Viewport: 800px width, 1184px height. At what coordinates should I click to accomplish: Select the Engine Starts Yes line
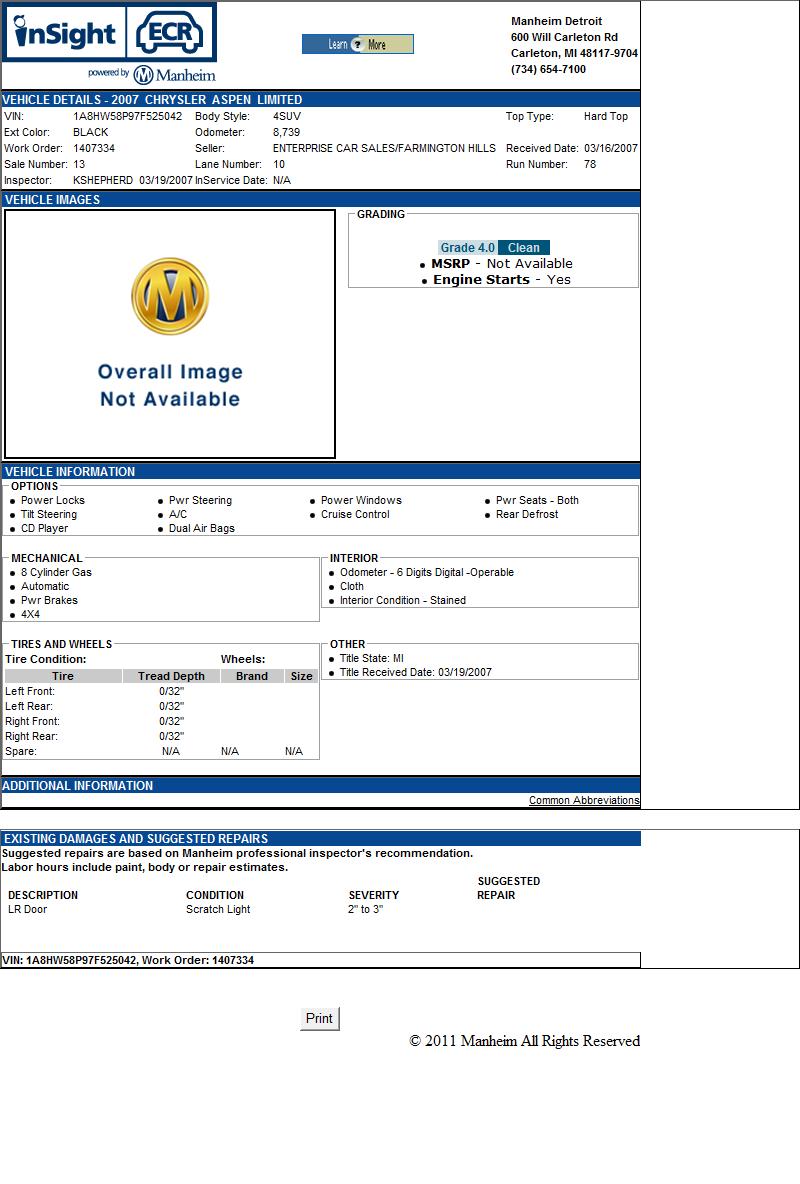502,279
